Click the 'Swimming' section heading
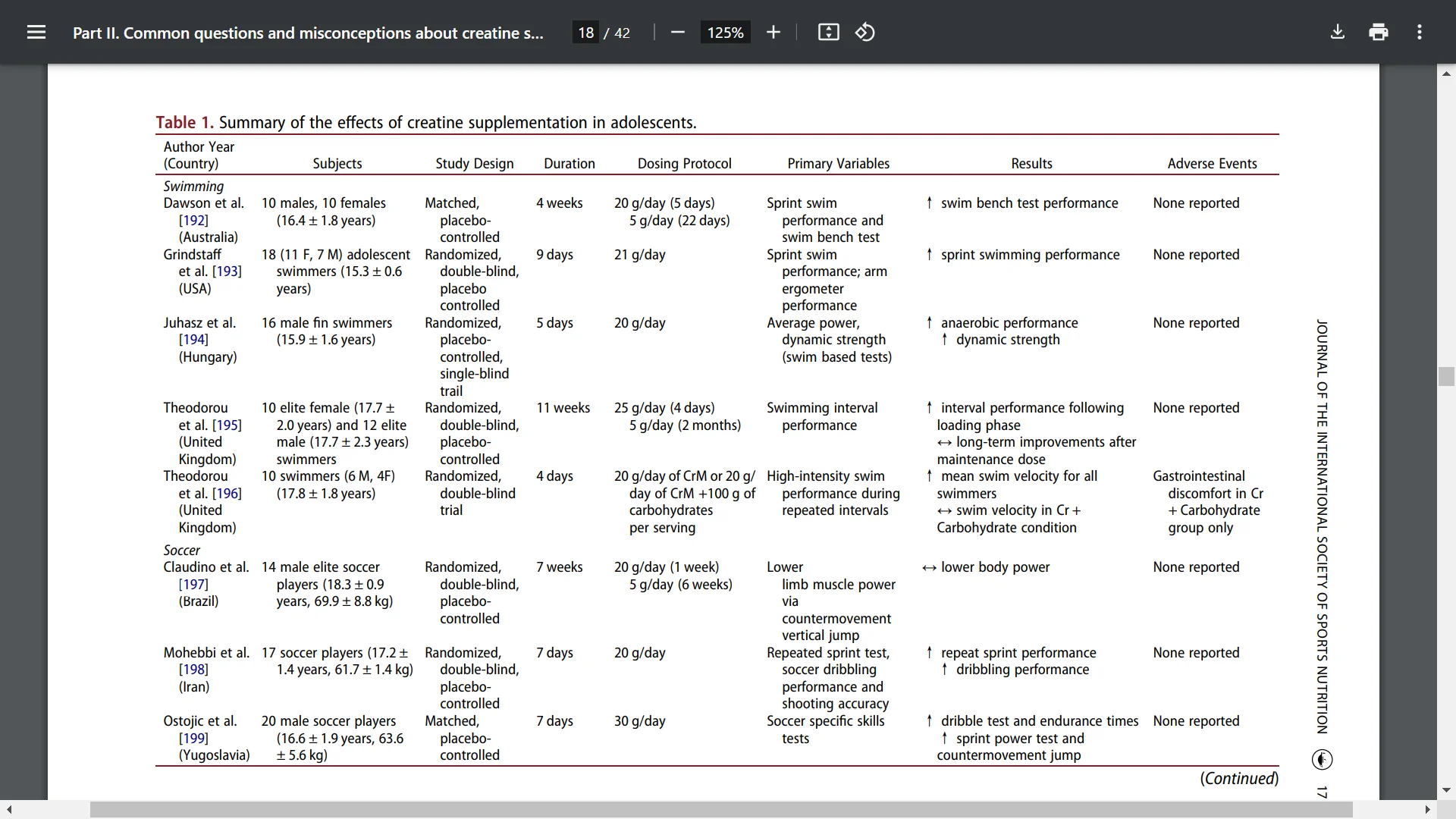Screen dimensions: 1456x819 [193, 187]
